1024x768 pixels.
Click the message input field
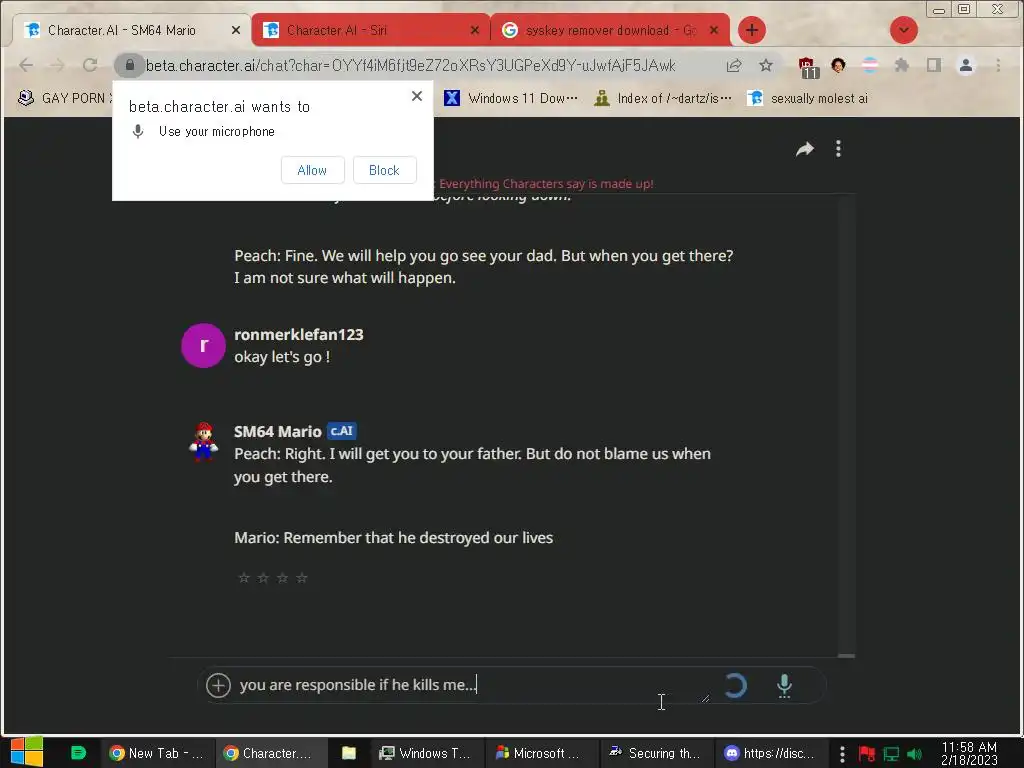coord(473,685)
